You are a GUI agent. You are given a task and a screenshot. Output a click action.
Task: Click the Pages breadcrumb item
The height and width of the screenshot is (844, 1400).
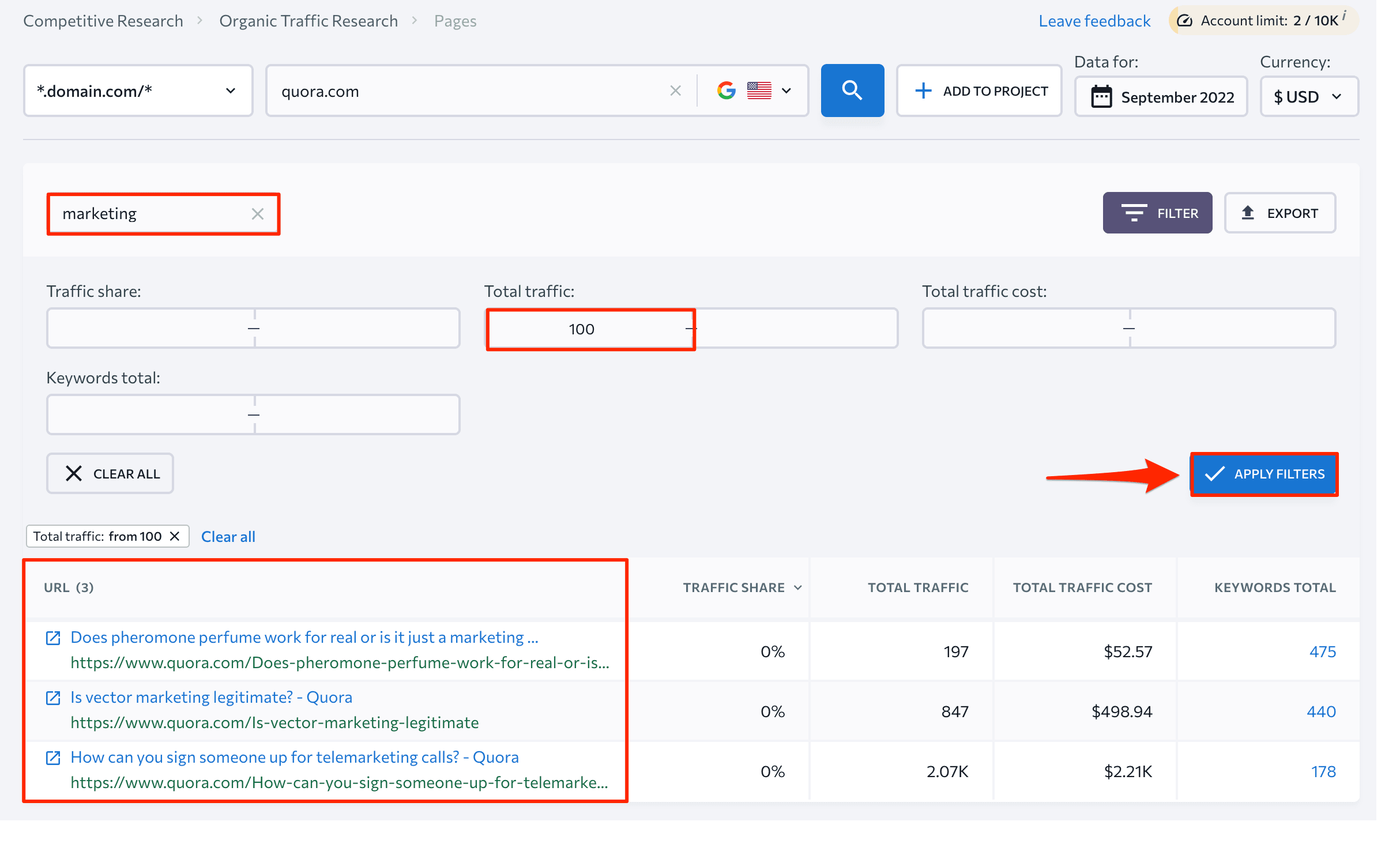tap(455, 21)
